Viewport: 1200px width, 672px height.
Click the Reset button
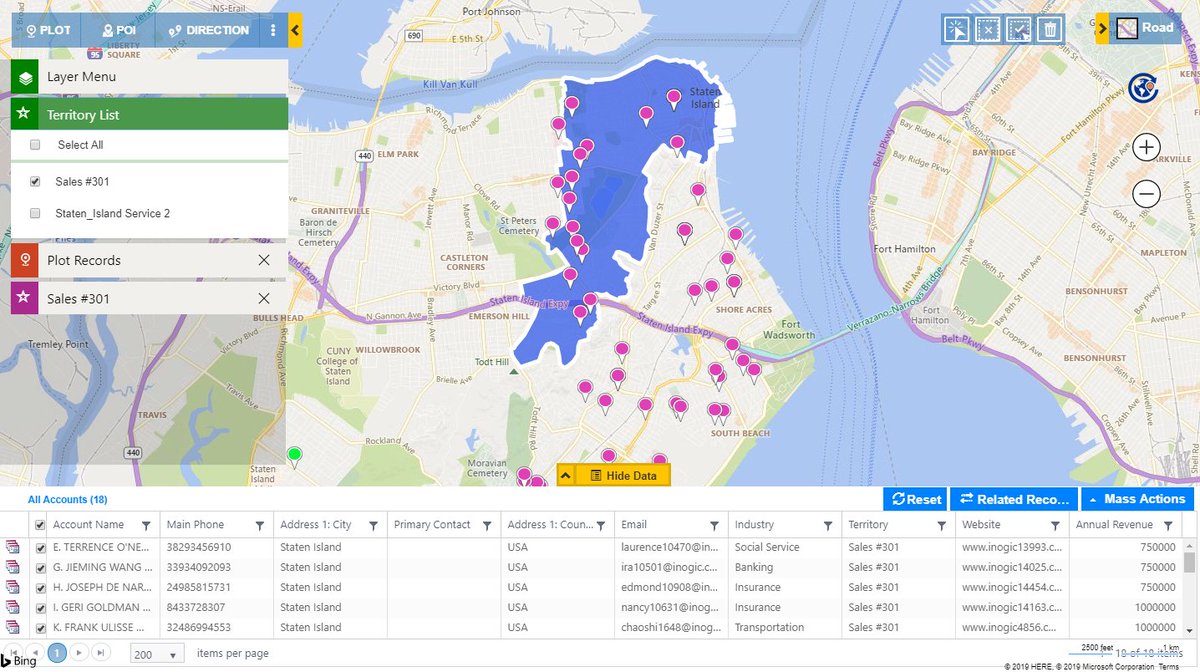(x=916, y=499)
